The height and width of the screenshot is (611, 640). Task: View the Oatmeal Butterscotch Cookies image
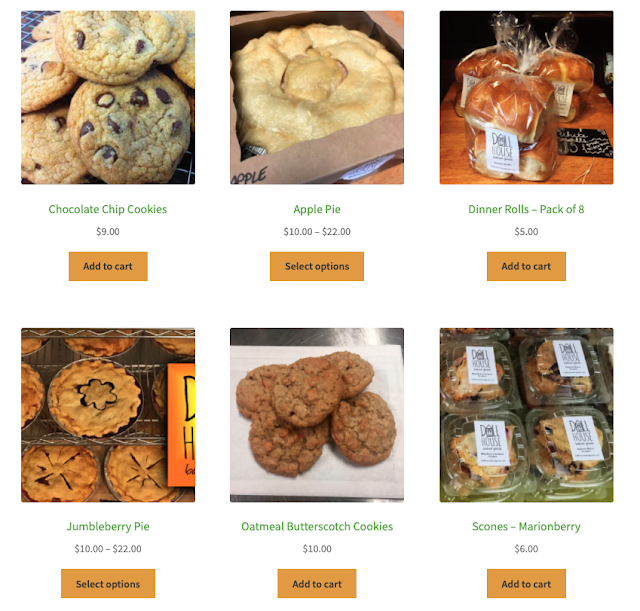pyautogui.click(x=317, y=415)
